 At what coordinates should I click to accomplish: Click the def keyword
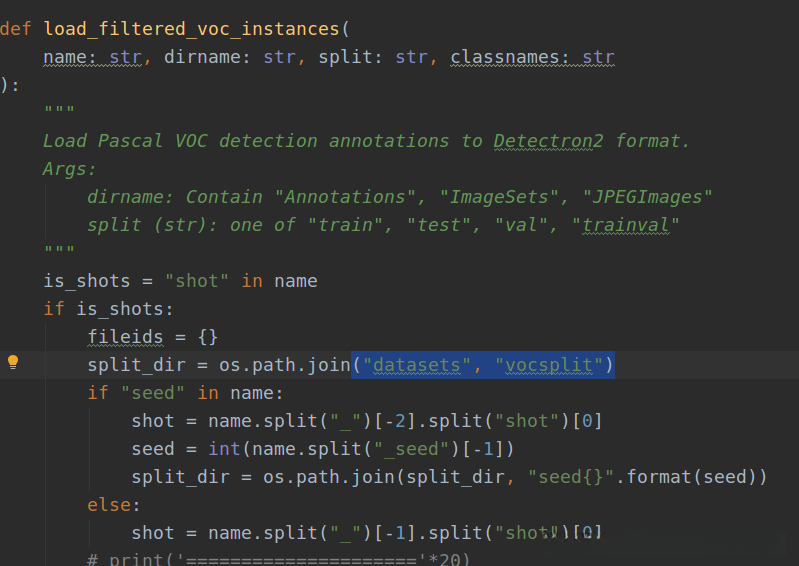click(x=16, y=28)
